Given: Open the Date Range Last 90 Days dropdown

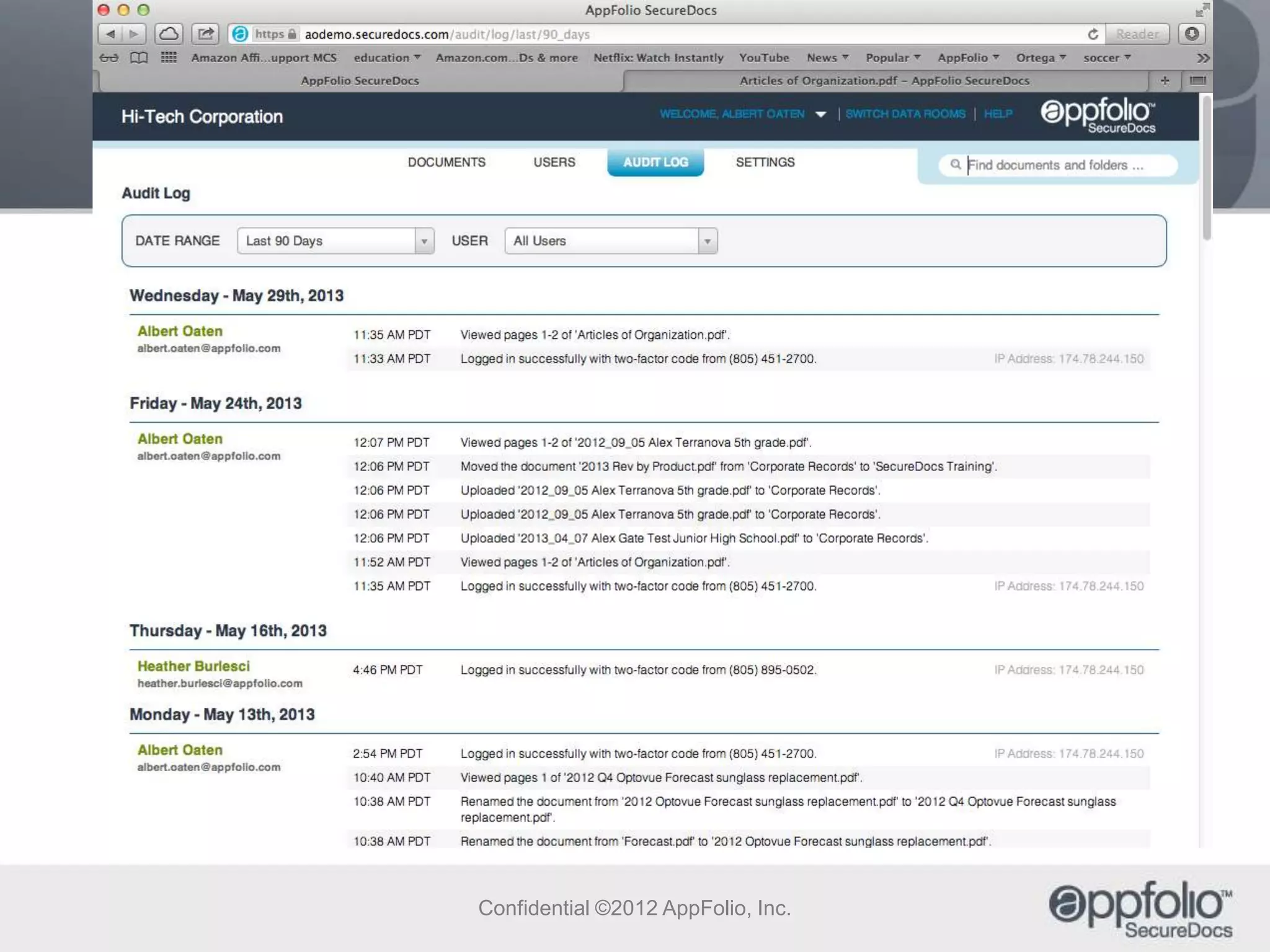Looking at the screenshot, I should coord(335,240).
